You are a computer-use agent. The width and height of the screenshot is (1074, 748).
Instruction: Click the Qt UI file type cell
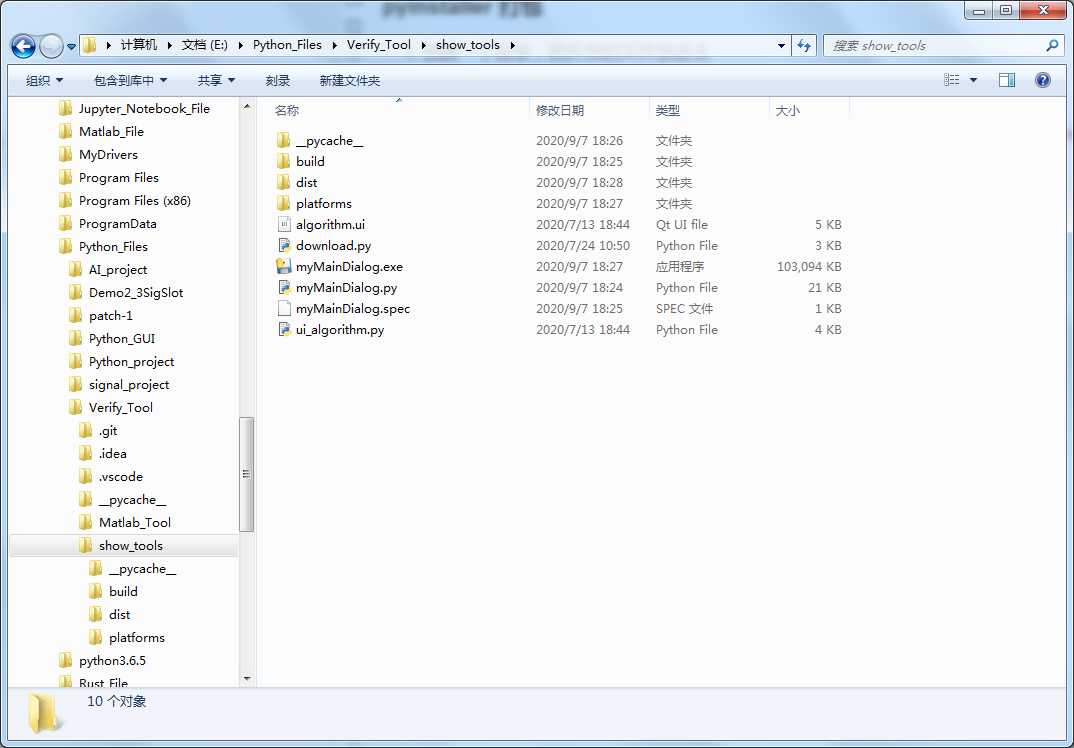point(682,225)
